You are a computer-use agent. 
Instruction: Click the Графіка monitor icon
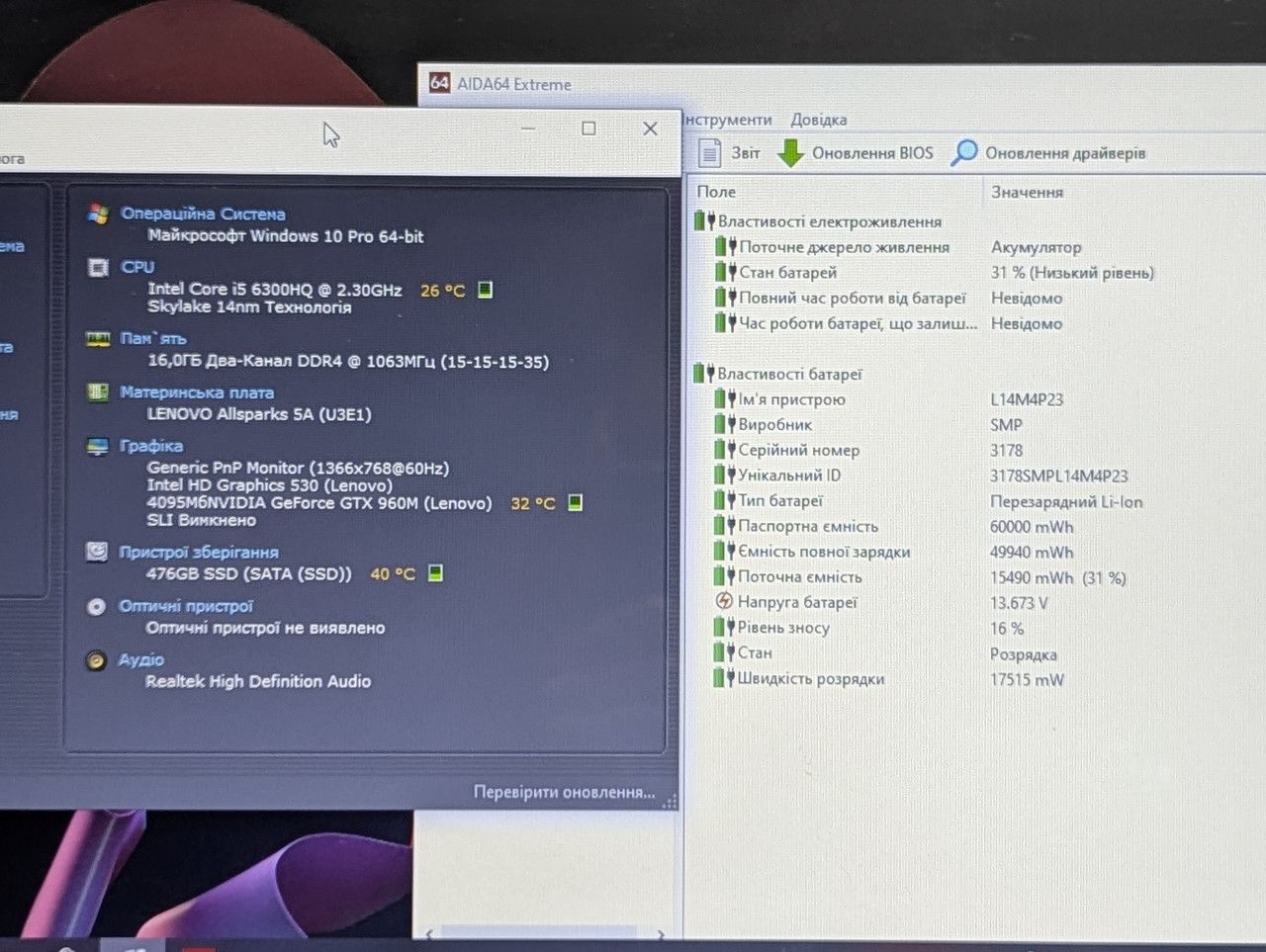coord(97,446)
